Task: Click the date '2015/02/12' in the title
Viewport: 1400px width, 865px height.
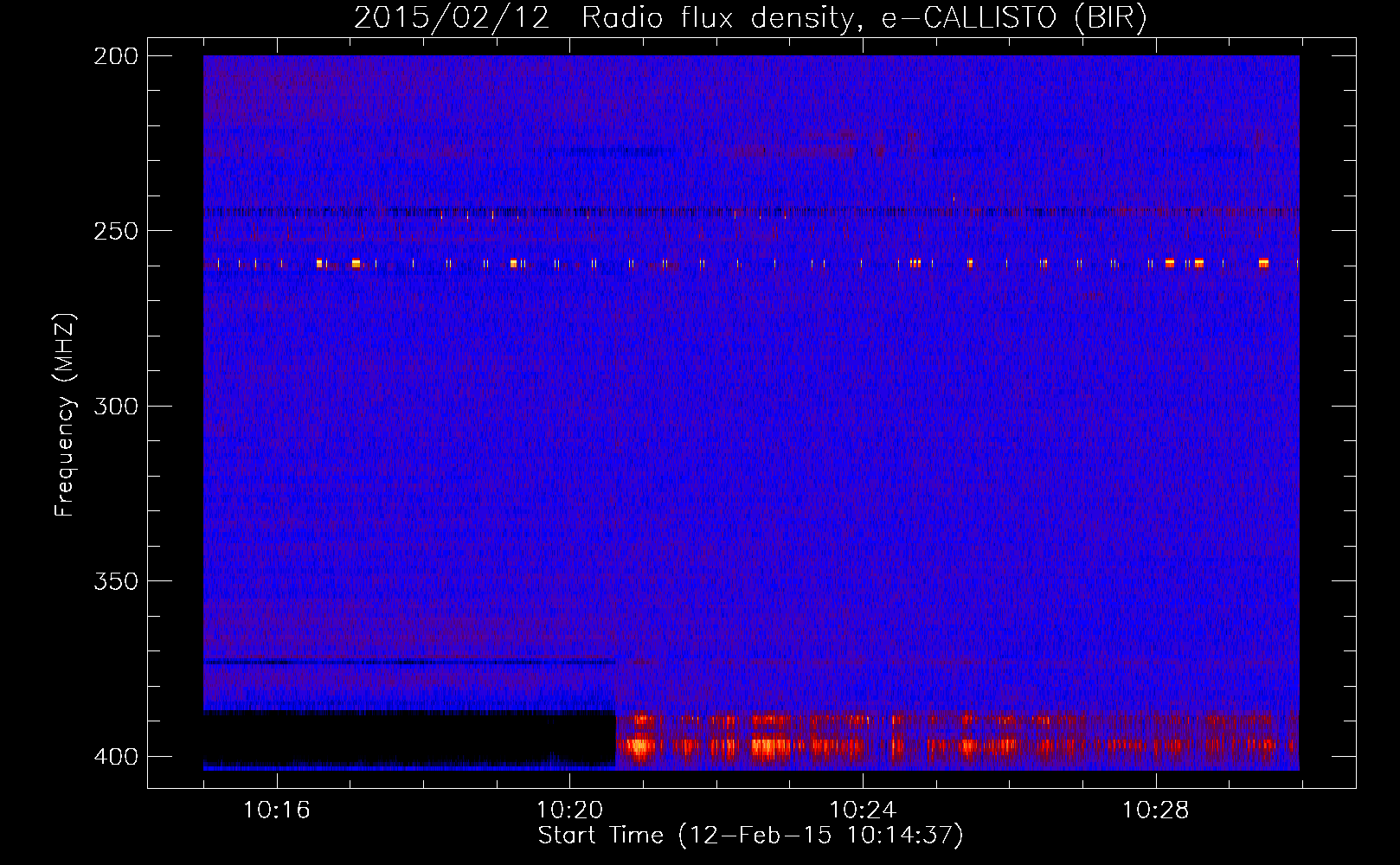Action: click(x=452, y=18)
